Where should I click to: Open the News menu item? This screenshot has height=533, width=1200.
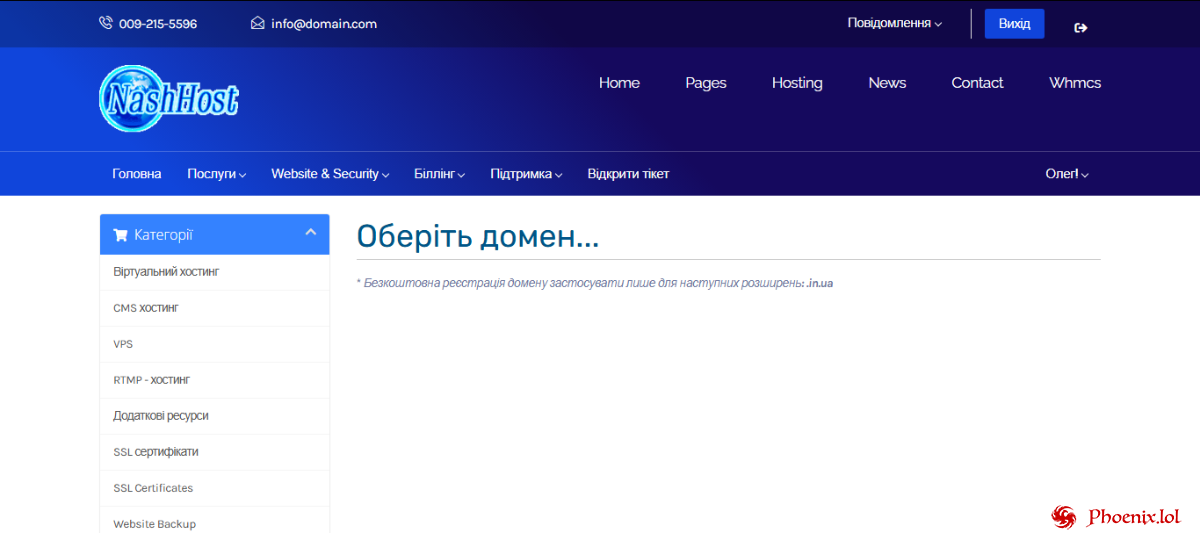[x=887, y=83]
